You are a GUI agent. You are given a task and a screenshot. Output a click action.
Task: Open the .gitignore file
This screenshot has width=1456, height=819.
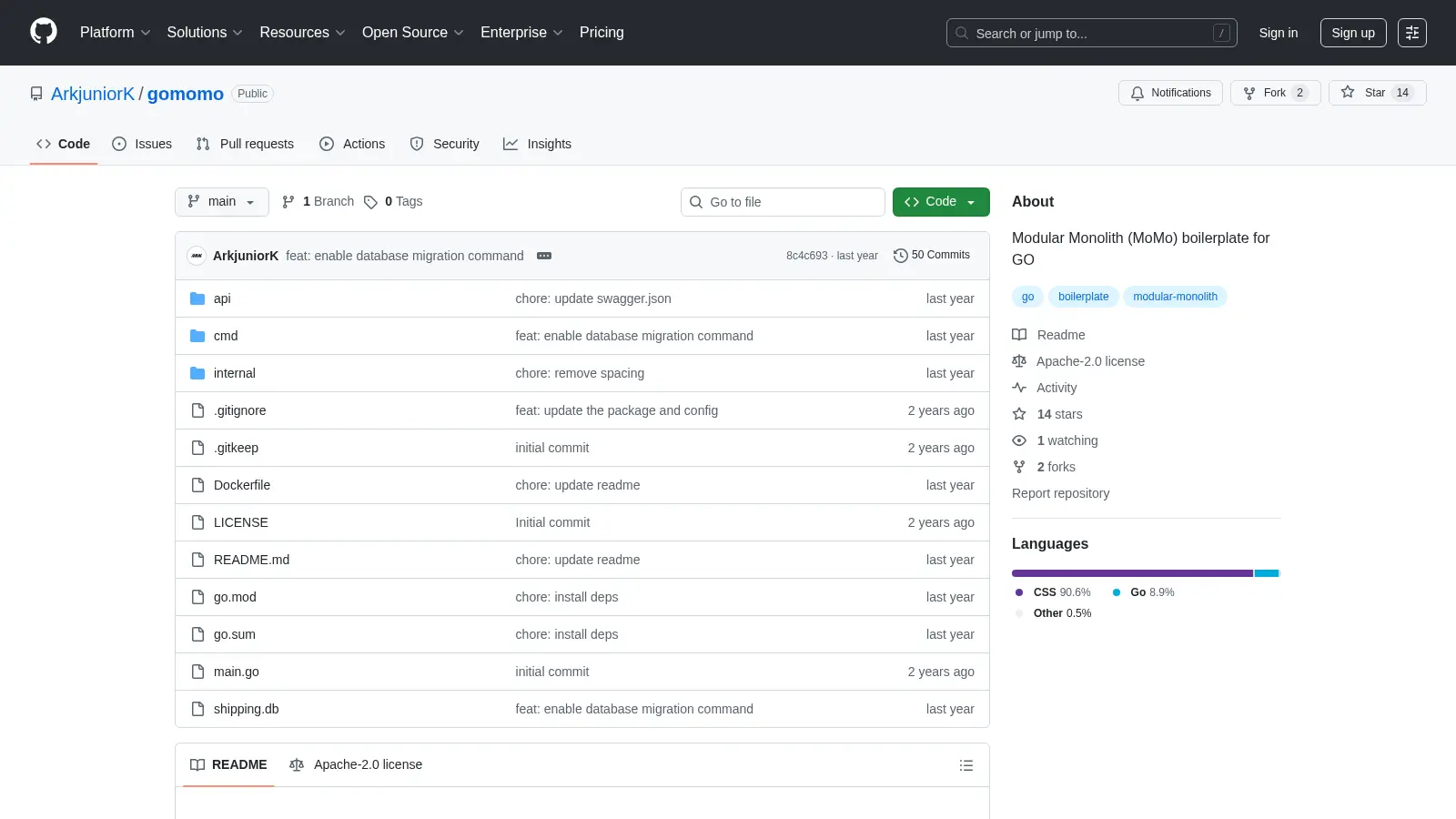click(240, 410)
